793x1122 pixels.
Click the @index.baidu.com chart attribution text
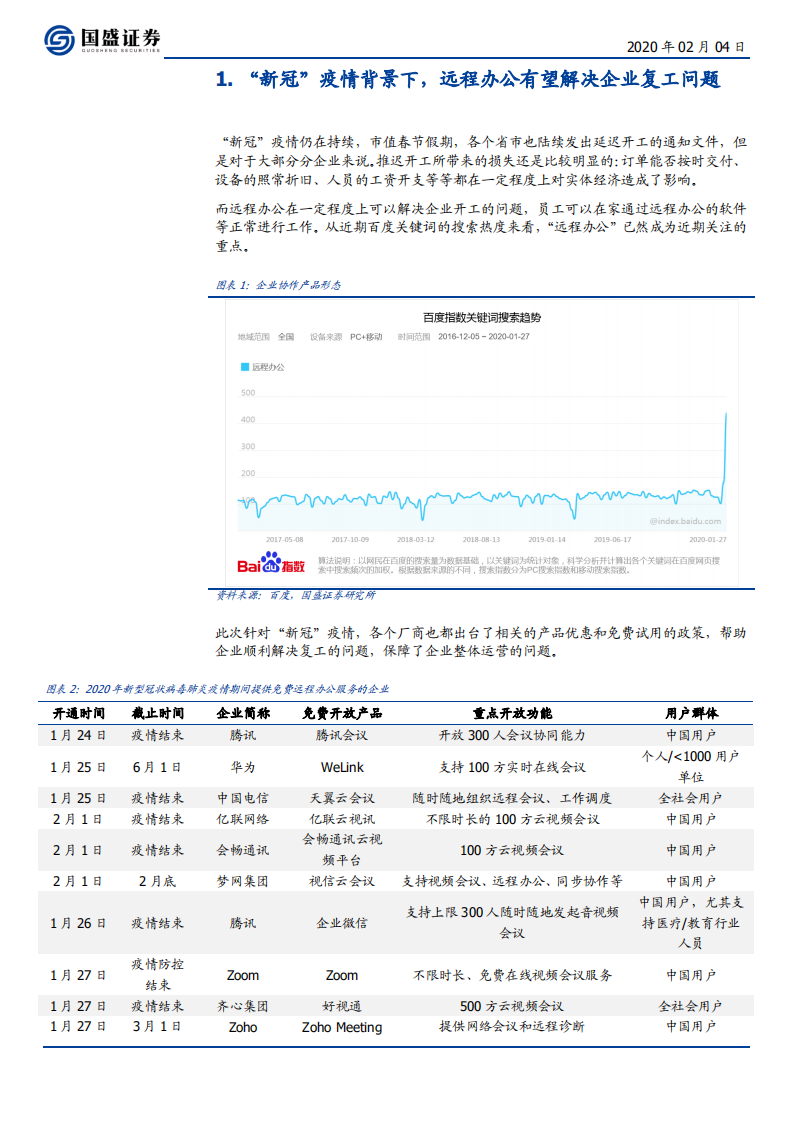tap(686, 522)
